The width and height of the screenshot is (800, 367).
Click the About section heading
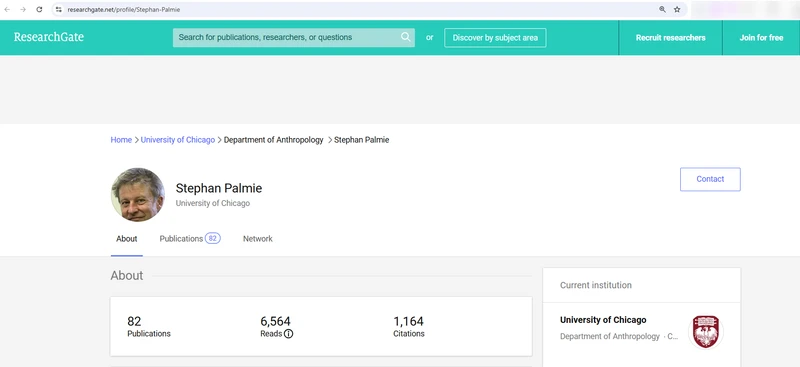click(x=127, y=276)
